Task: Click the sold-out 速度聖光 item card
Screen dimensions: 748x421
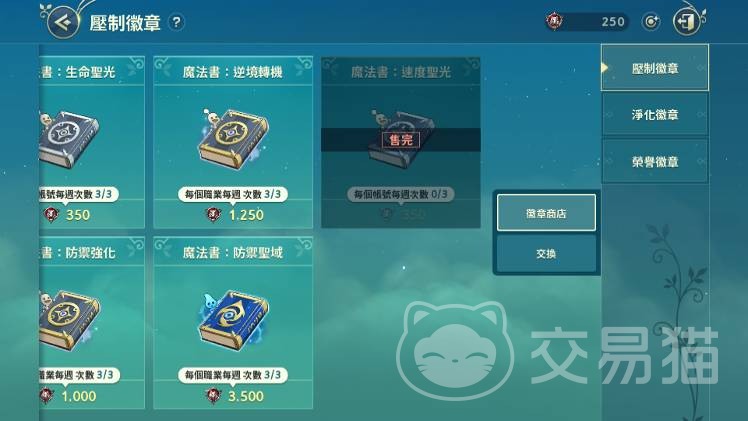Action: click(401, 142)
